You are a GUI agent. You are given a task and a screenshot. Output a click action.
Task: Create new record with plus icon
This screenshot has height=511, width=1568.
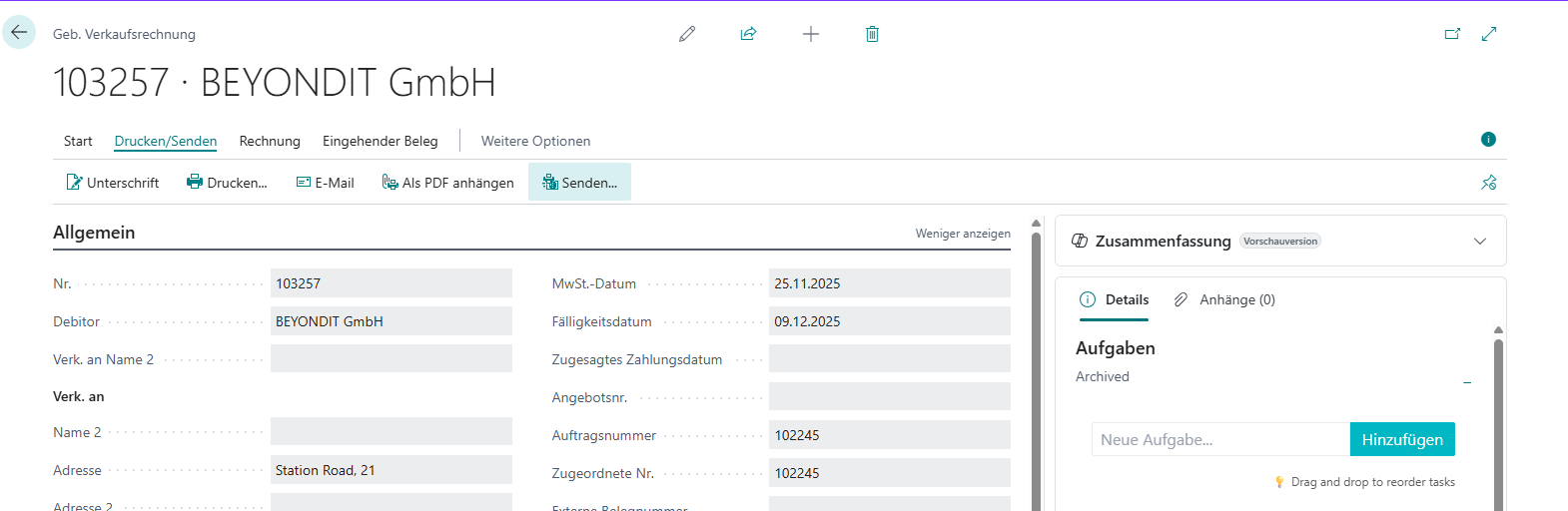pos(811,34)
